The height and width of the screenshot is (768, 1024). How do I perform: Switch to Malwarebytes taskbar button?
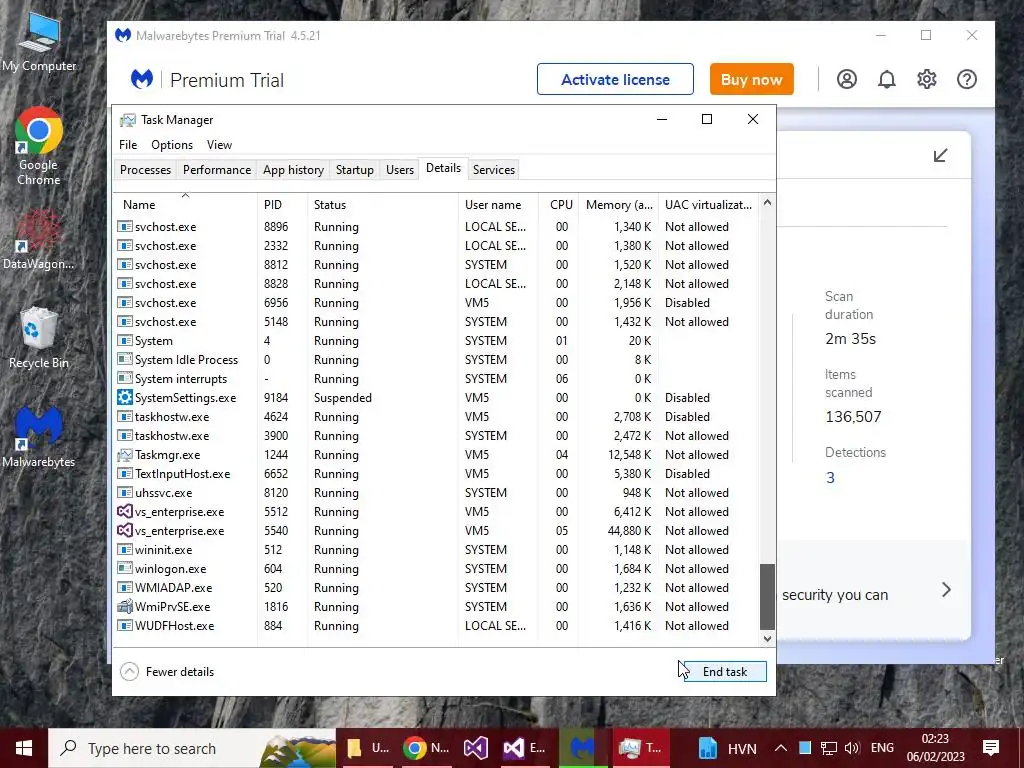[x=582, y=748]
